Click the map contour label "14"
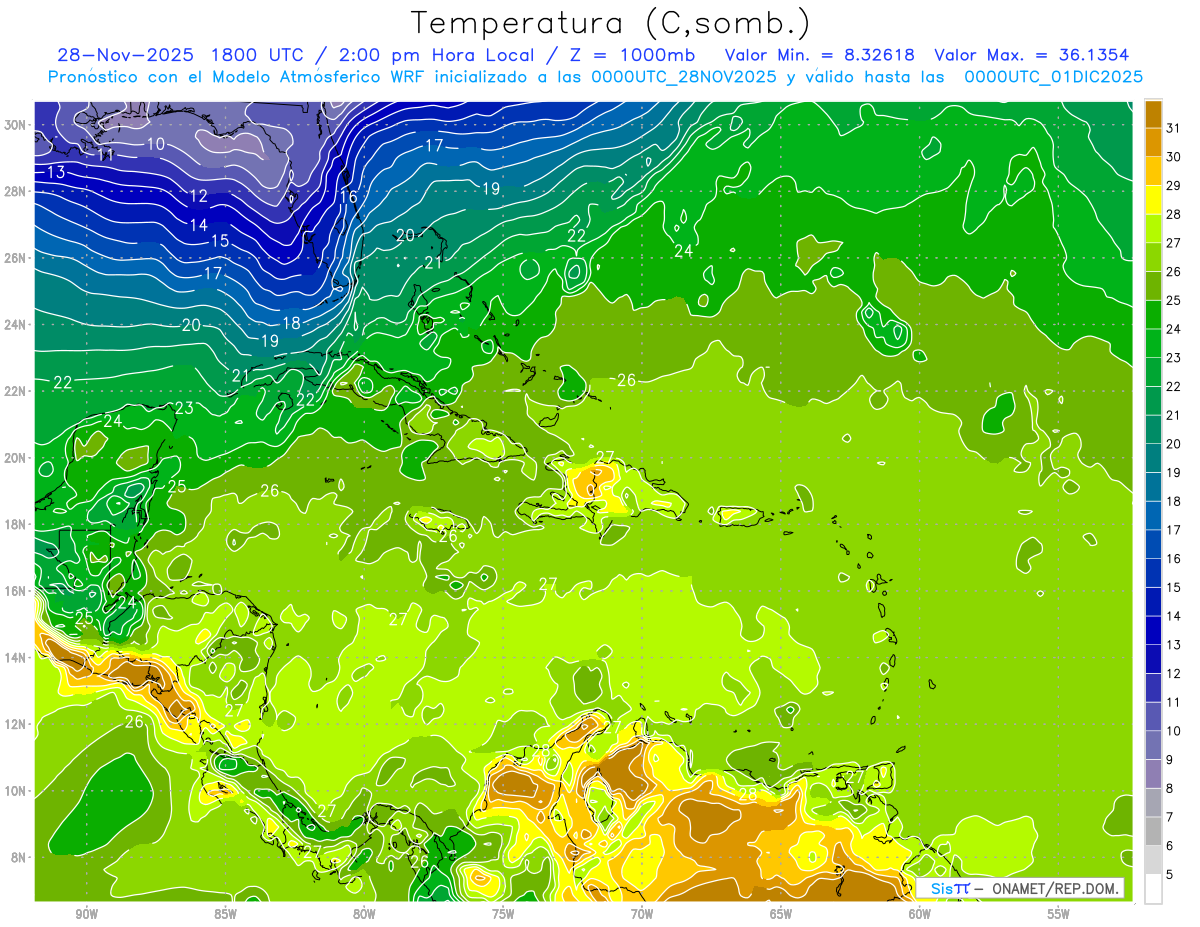Viewport: 1200px width, 927px height. pyautogui.click(x=198, y=225)
